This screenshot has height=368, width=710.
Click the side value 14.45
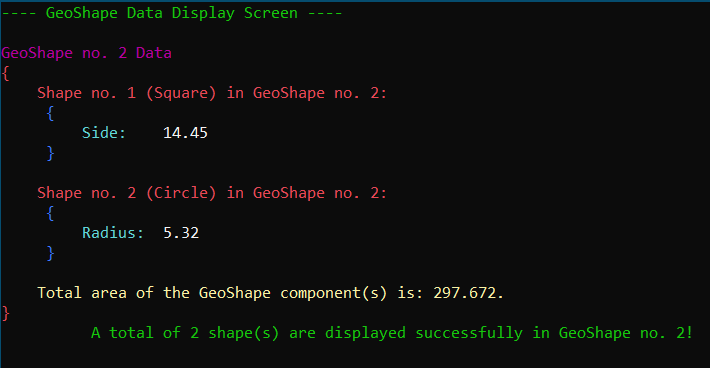pyautogui.click(x=185, y=133)
